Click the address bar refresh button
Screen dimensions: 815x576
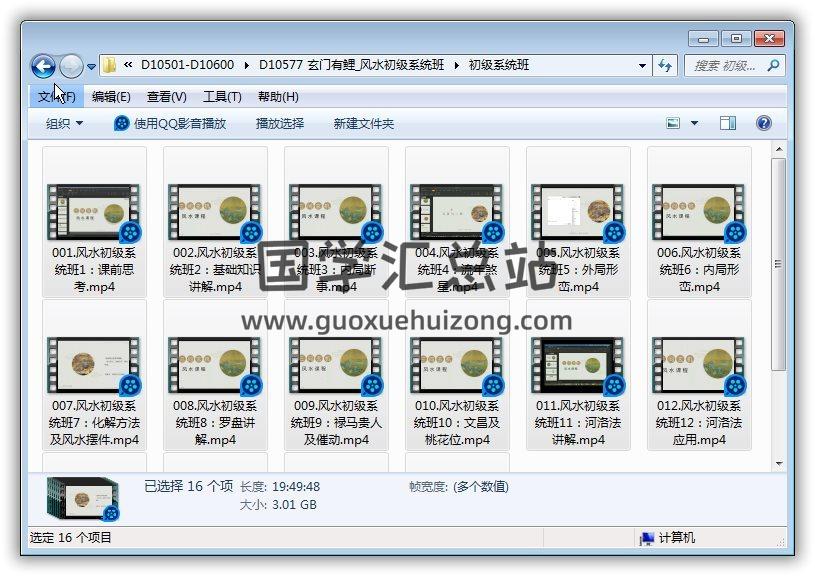665,66
